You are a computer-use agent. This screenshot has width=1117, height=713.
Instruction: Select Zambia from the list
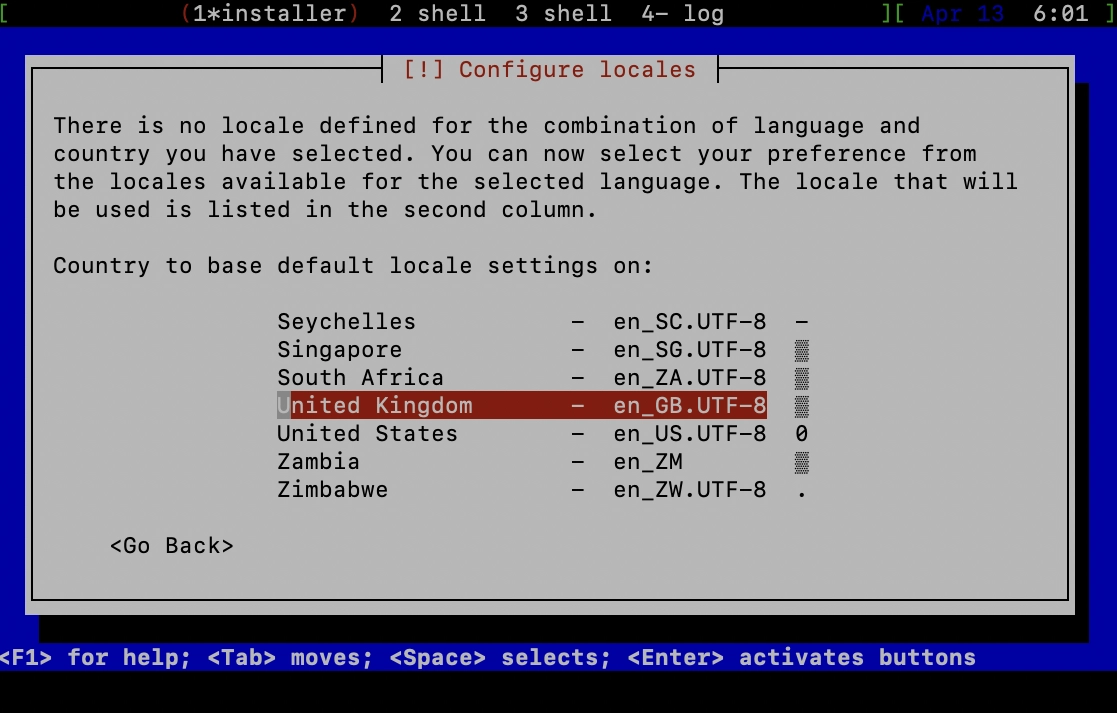(x=318, y=462)
